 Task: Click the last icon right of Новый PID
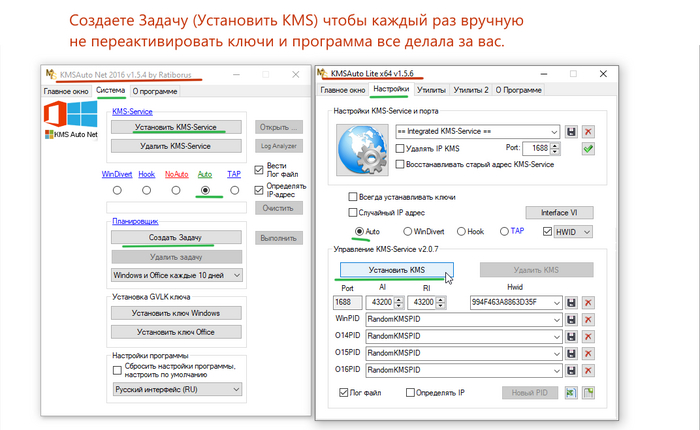coord(588,392)
